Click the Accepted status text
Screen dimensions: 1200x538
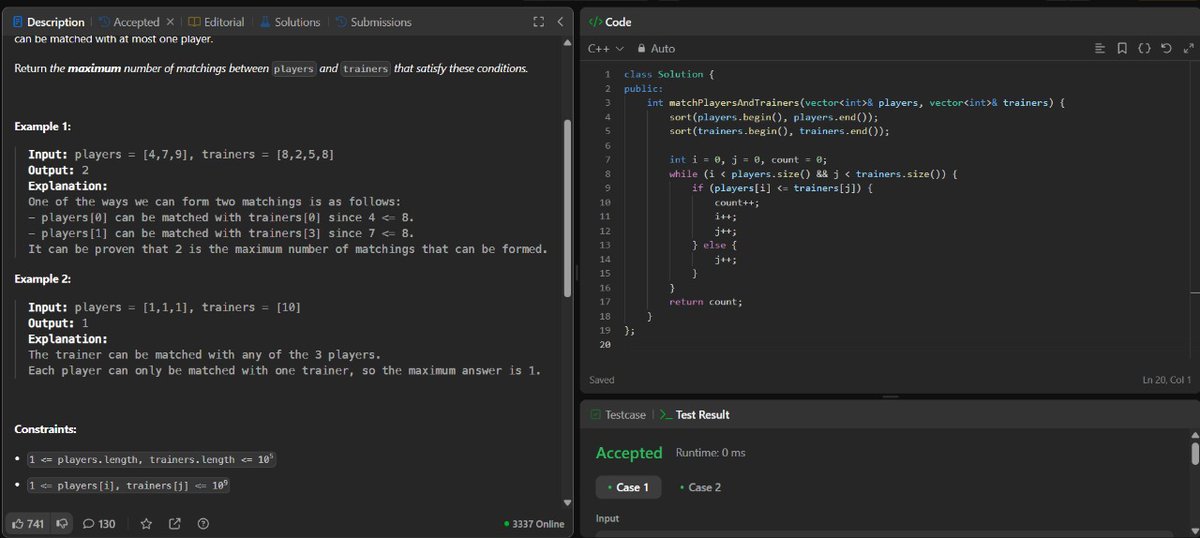(x=629, y=453)
